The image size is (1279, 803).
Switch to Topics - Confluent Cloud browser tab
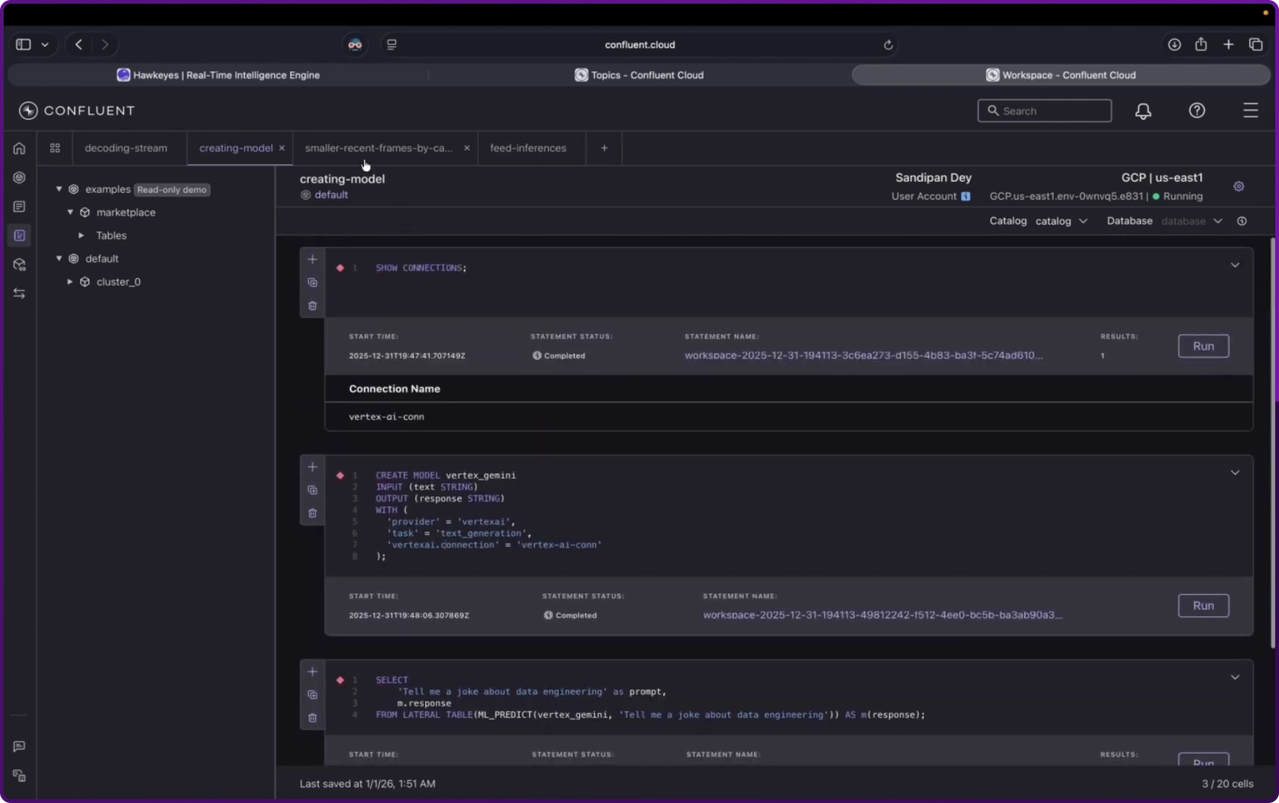639,75
